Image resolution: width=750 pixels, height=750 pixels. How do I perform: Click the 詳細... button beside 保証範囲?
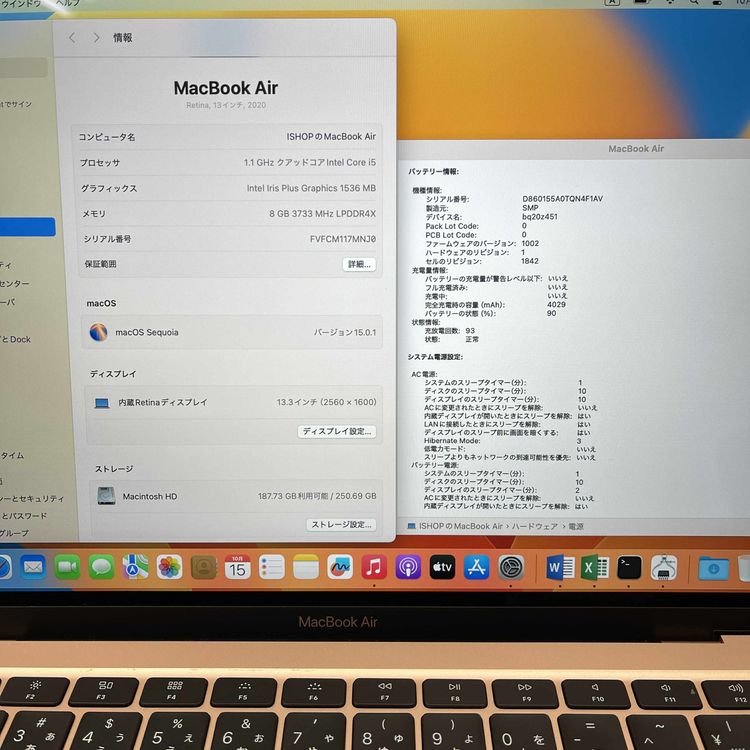[x=359, y=264]
